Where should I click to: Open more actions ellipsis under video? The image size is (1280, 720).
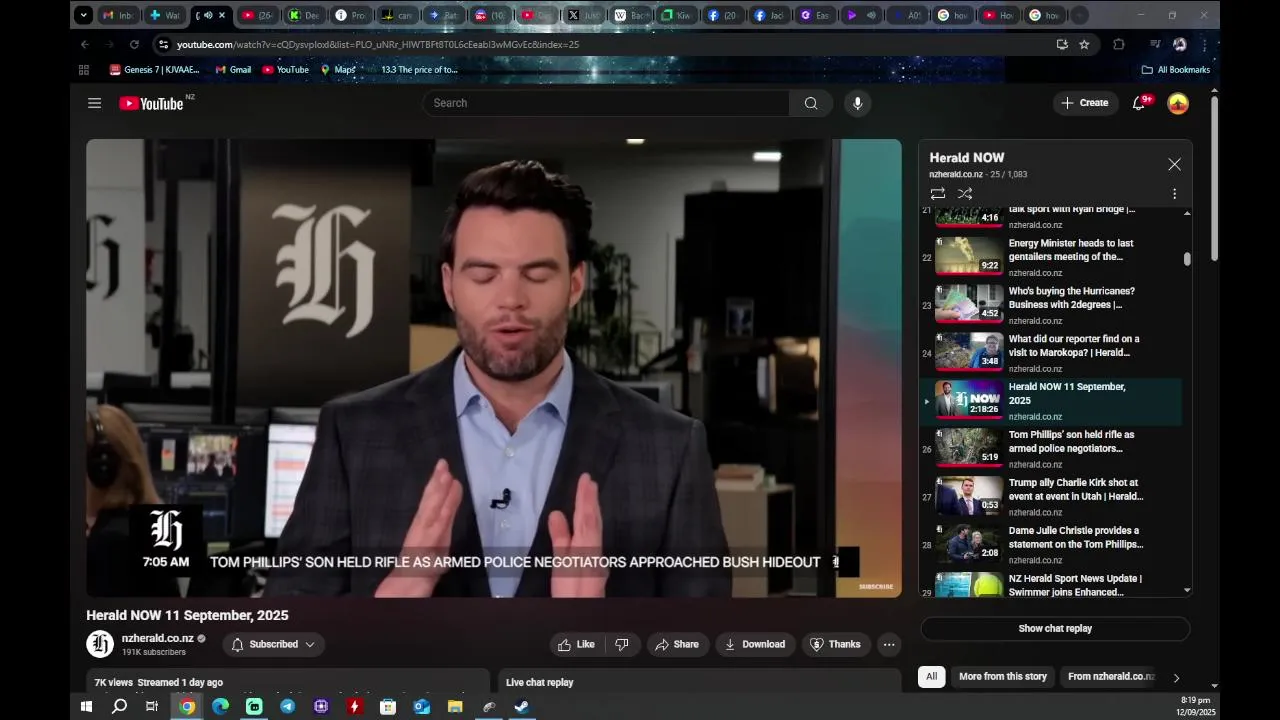889,645
